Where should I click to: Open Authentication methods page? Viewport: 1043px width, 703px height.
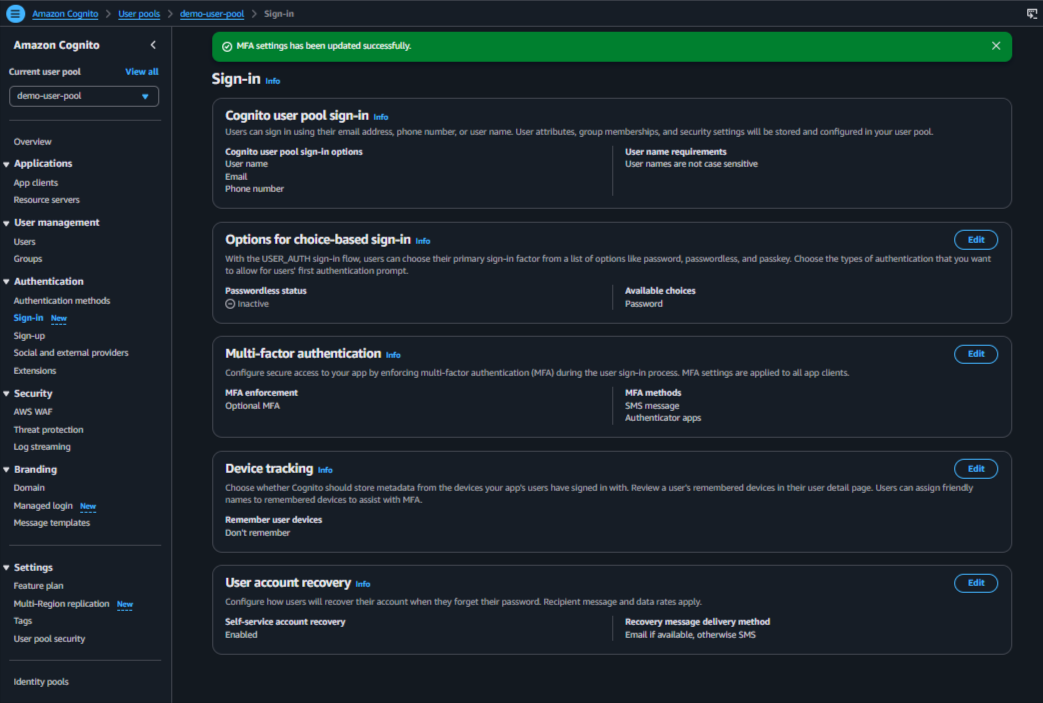(x=62, y=301)
